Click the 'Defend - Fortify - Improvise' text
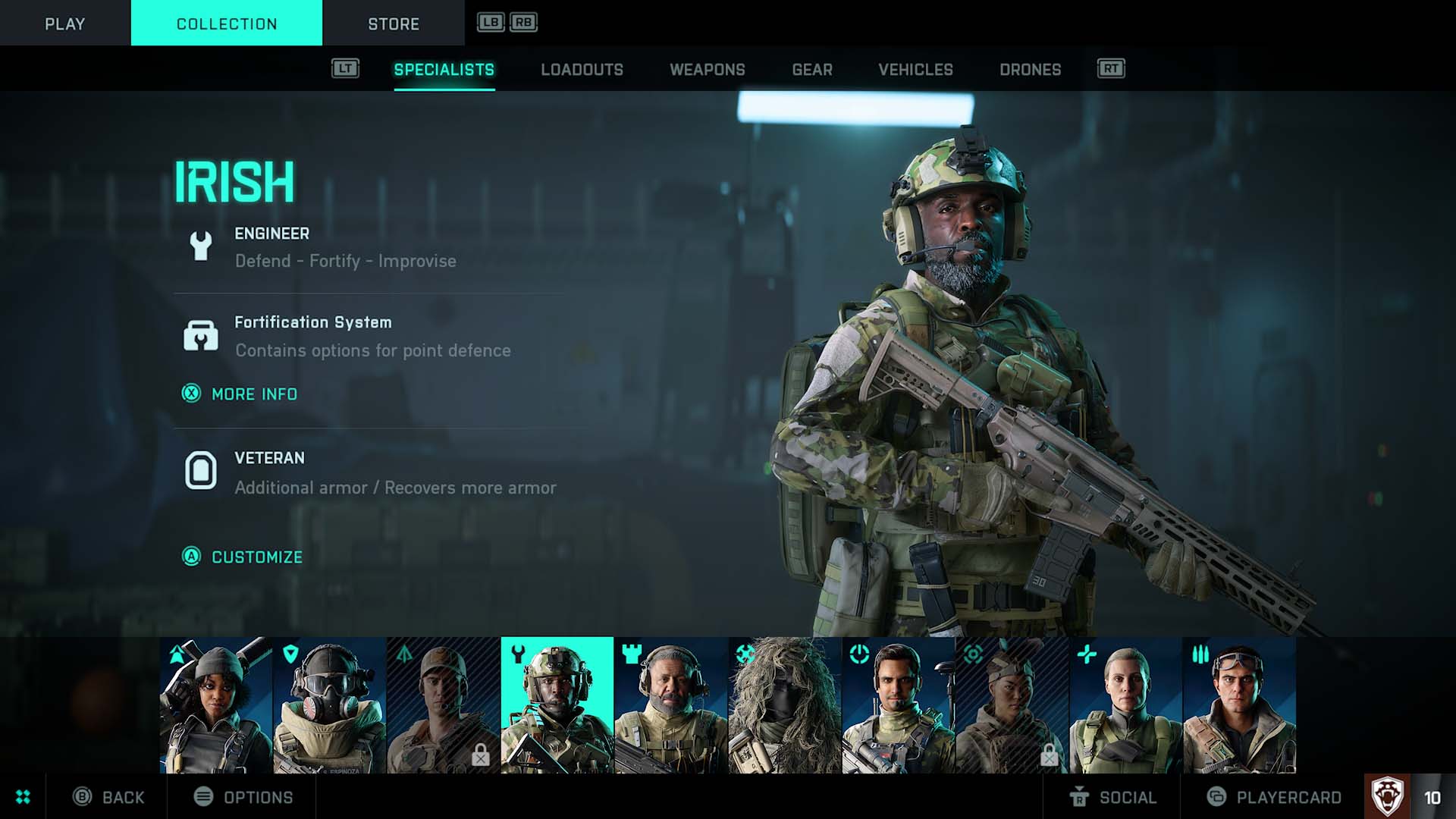Viewport: 1456px width, 819px height. (x=345, y=261)
